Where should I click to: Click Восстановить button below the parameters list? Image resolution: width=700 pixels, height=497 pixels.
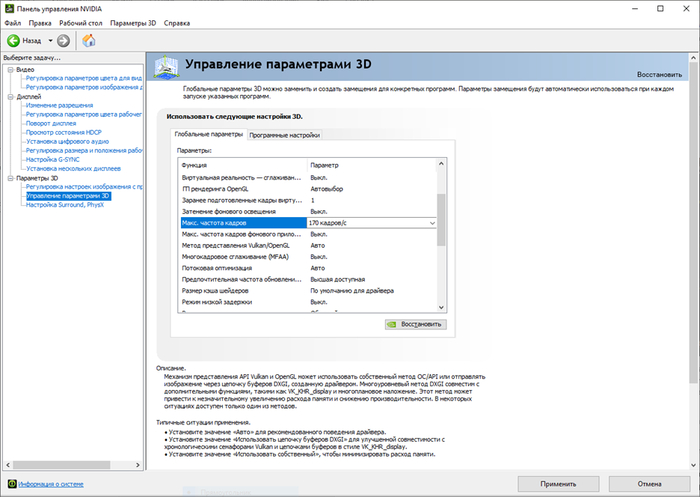click(415, 325)
